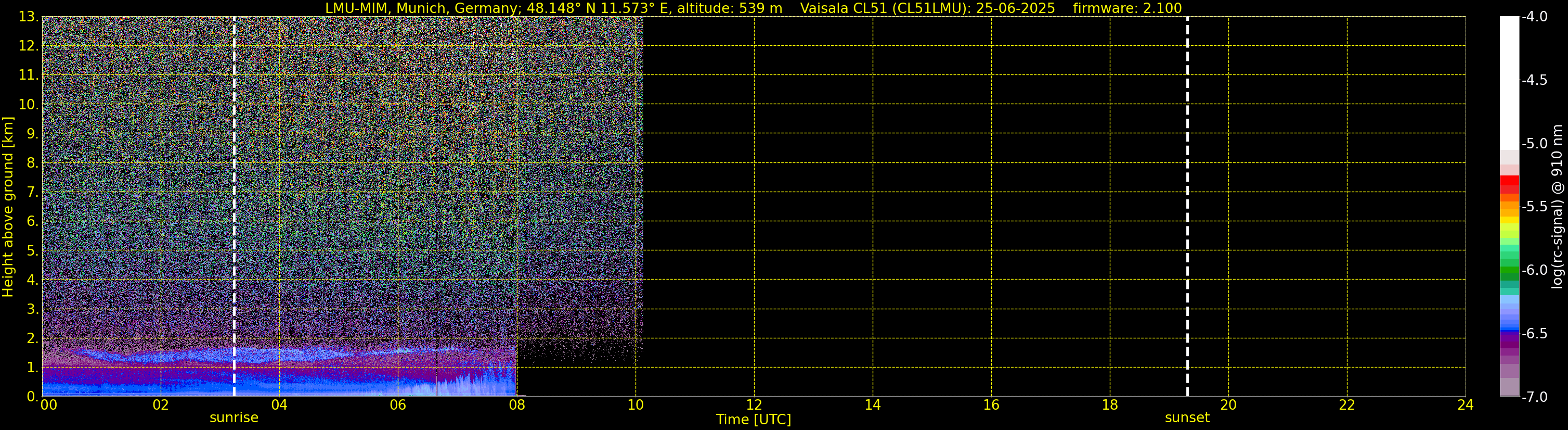Click the 'log(rc-signal) @ 910 nm' colorbar label

(1558, 207)
